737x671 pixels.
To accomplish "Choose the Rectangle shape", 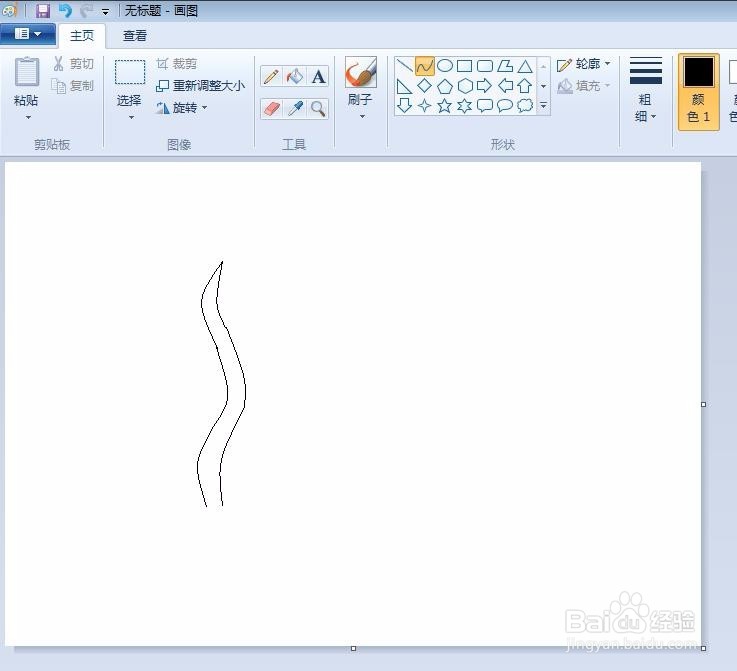I will tap(464, 66).
